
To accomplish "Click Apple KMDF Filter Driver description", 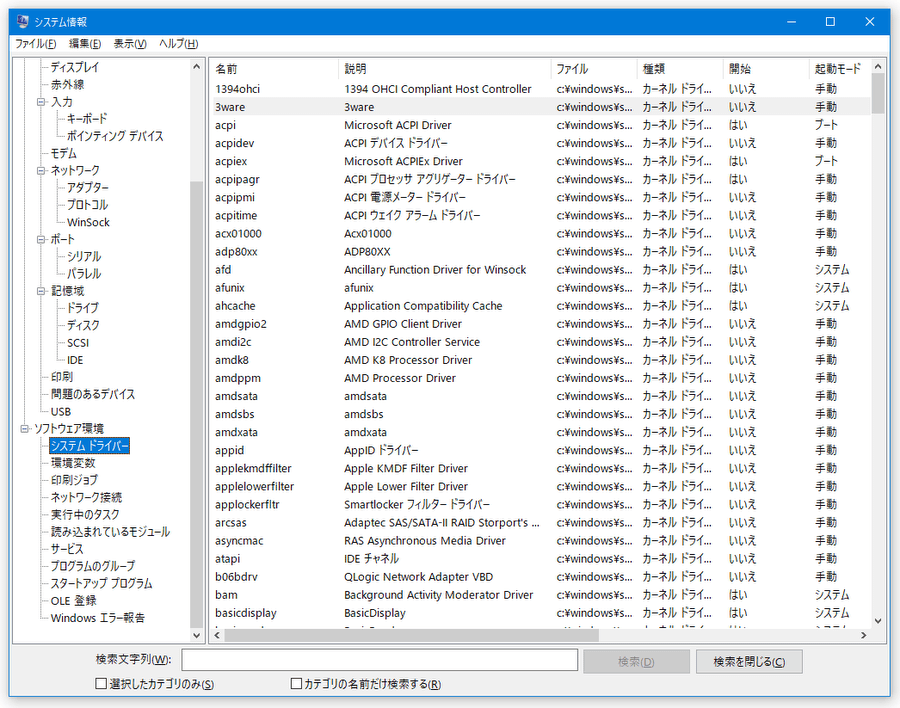I will click(x=406, y=469).
